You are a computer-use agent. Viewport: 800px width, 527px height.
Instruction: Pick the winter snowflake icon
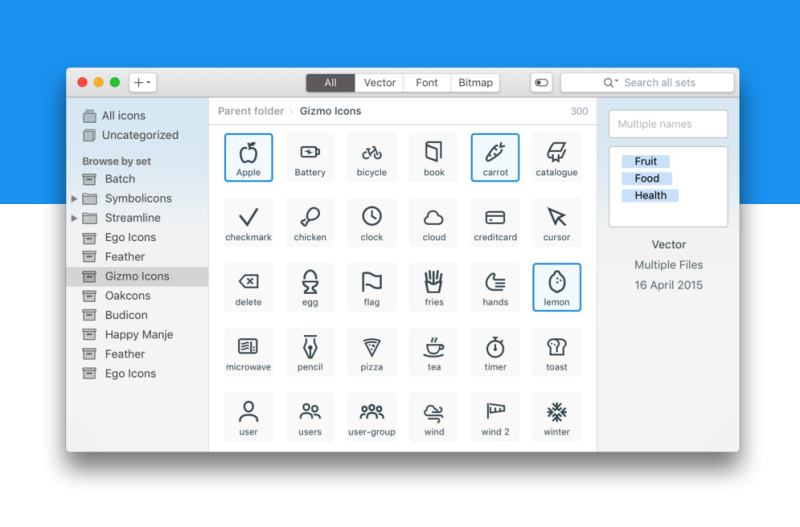coord(557,416)
